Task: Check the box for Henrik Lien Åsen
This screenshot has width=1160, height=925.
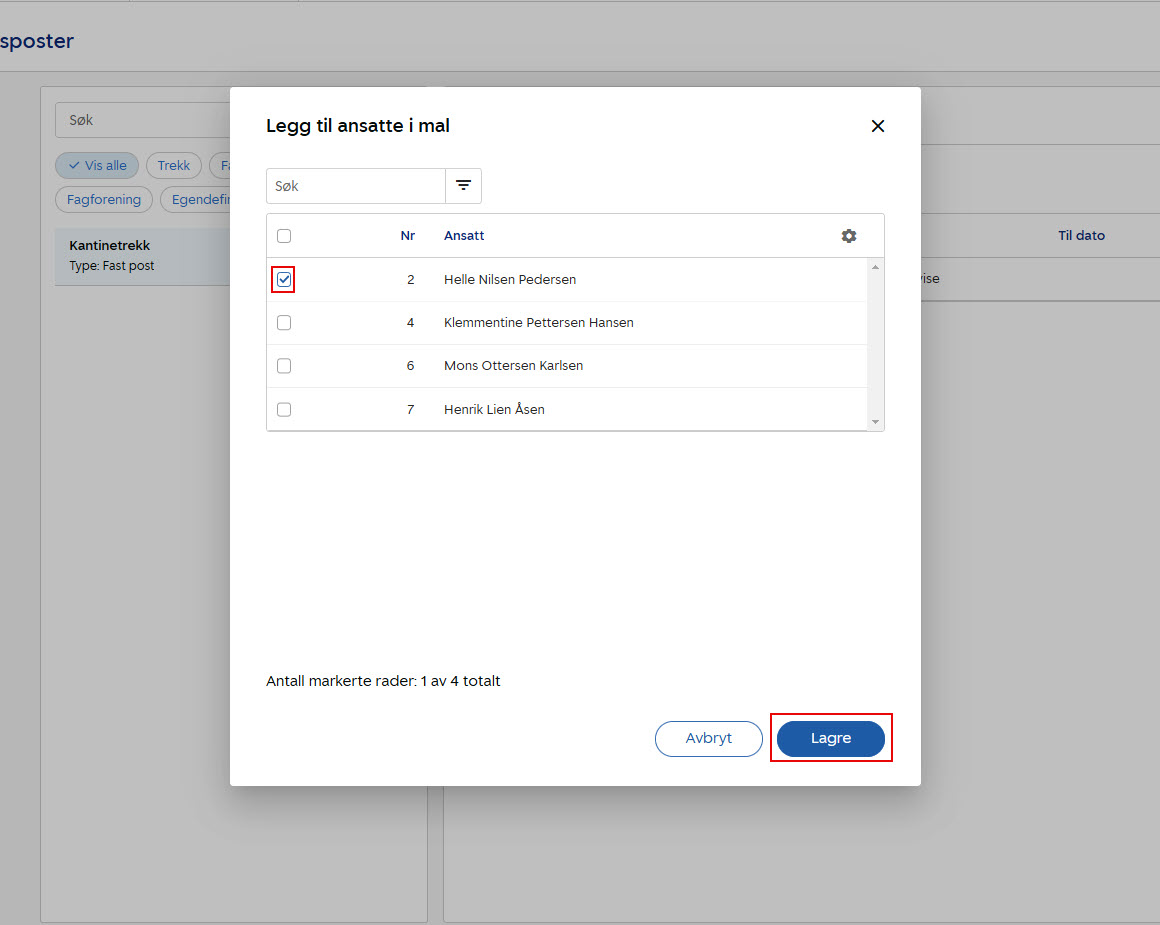Action: pos(284,409)
